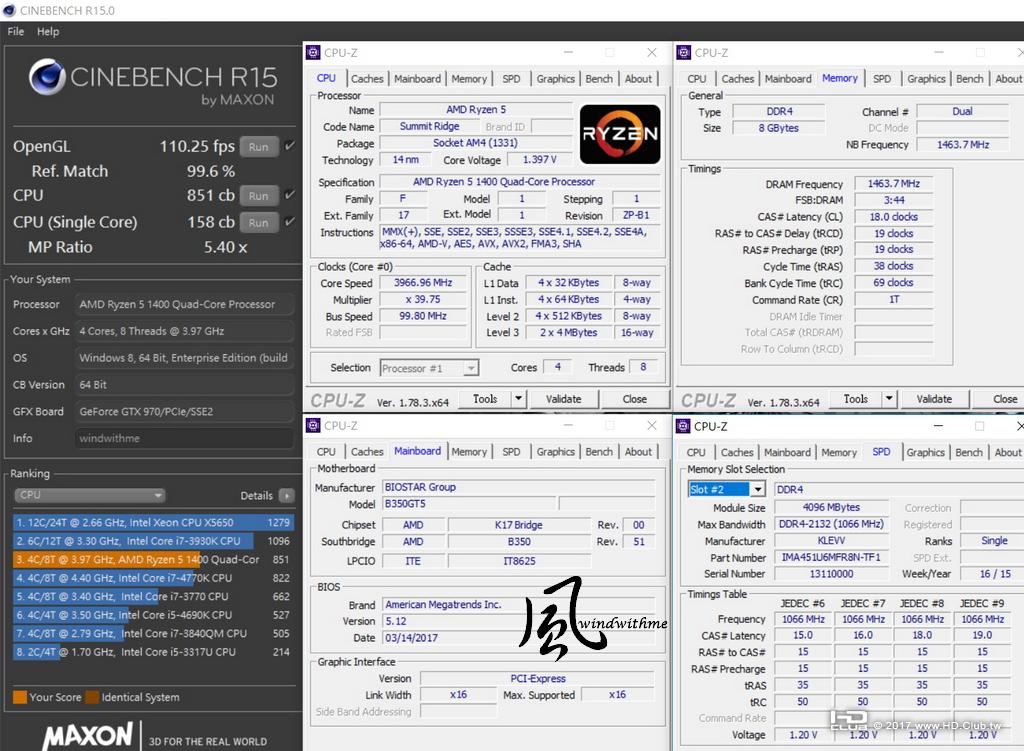The image size is (1024, 751).
Task: Toggle the CPU (Single Core) checkbox
Action: click(289, 221)
